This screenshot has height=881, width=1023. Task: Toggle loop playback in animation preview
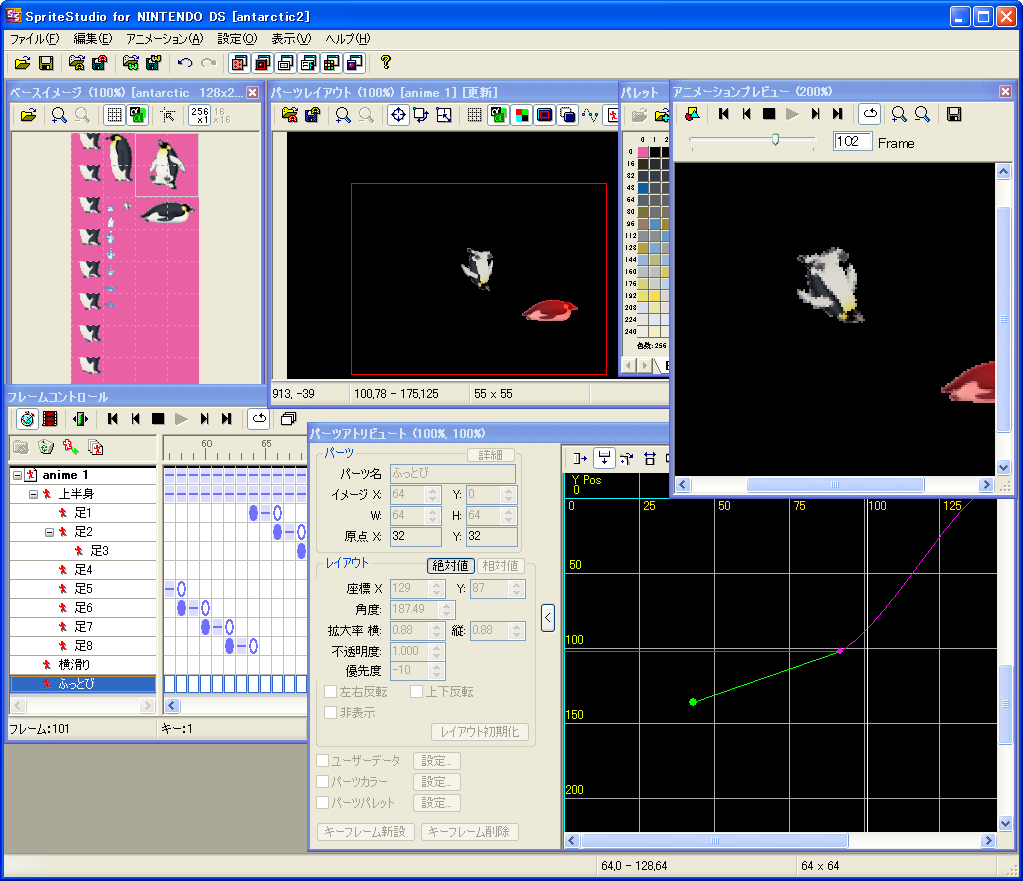[870, 114]
